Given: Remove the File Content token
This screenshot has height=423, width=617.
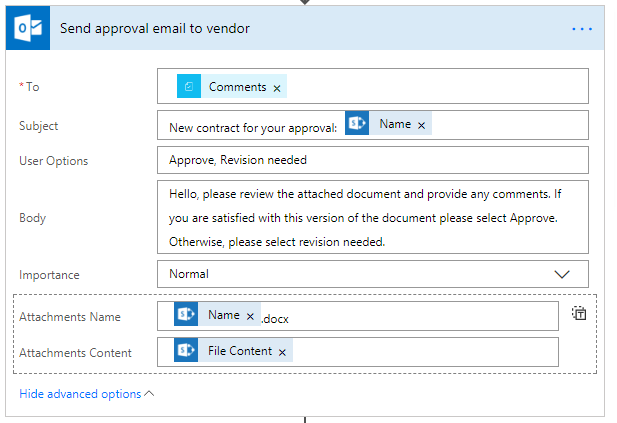Looking at the screenshot, I should click(282, 353).
